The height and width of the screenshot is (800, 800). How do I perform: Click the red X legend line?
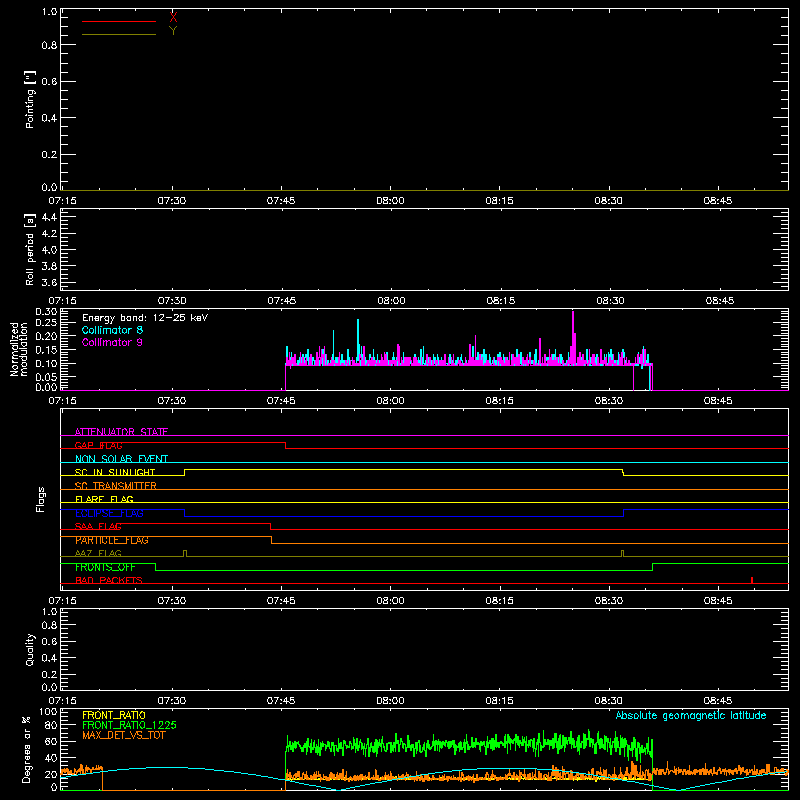[x=119, y=21]
